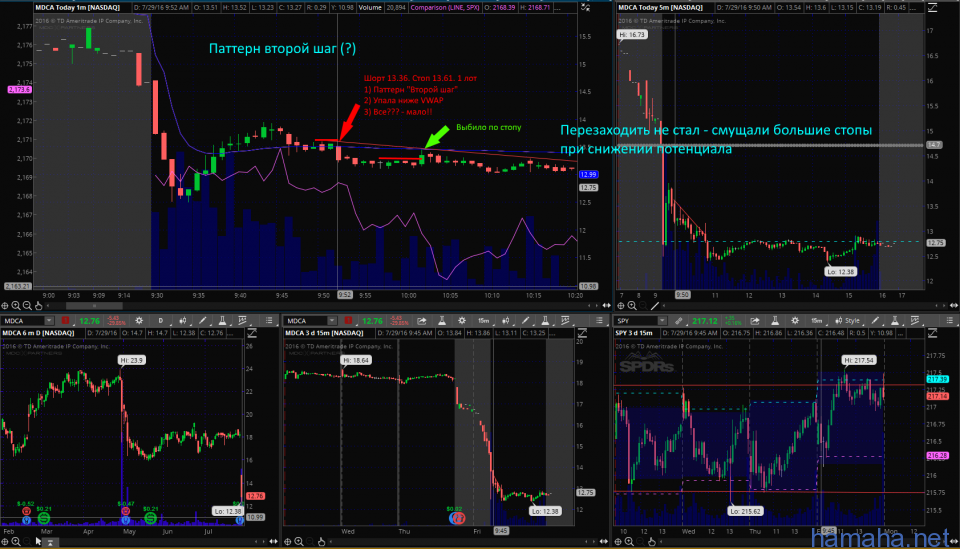
Task: Open chart style candle icon in MDCA daily chart
Action: click(182, 321)
